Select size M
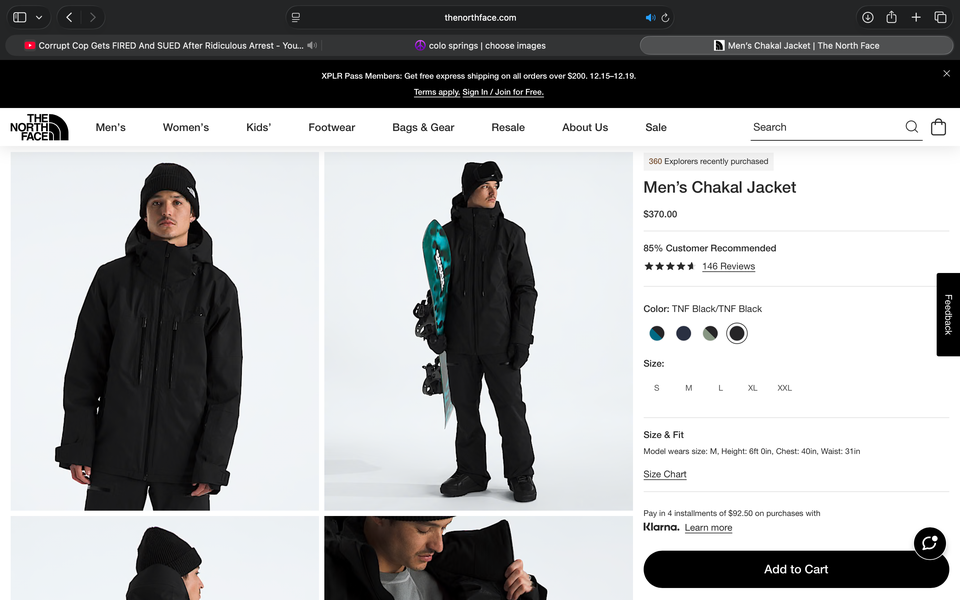This screenshot has width=960, height=600. 688,388
